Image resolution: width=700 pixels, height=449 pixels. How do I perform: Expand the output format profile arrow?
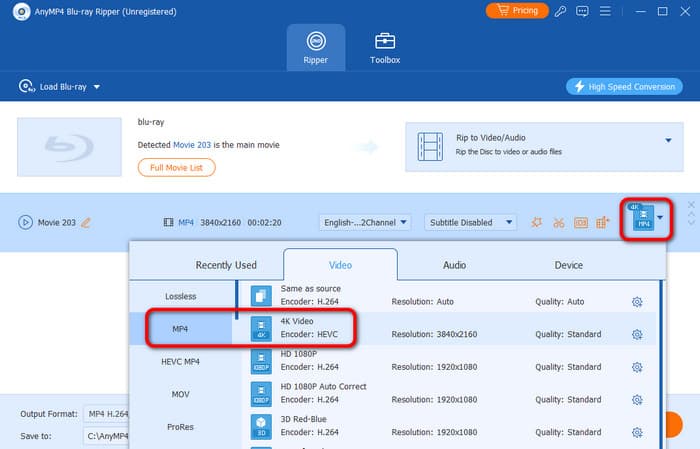(660, 218)
